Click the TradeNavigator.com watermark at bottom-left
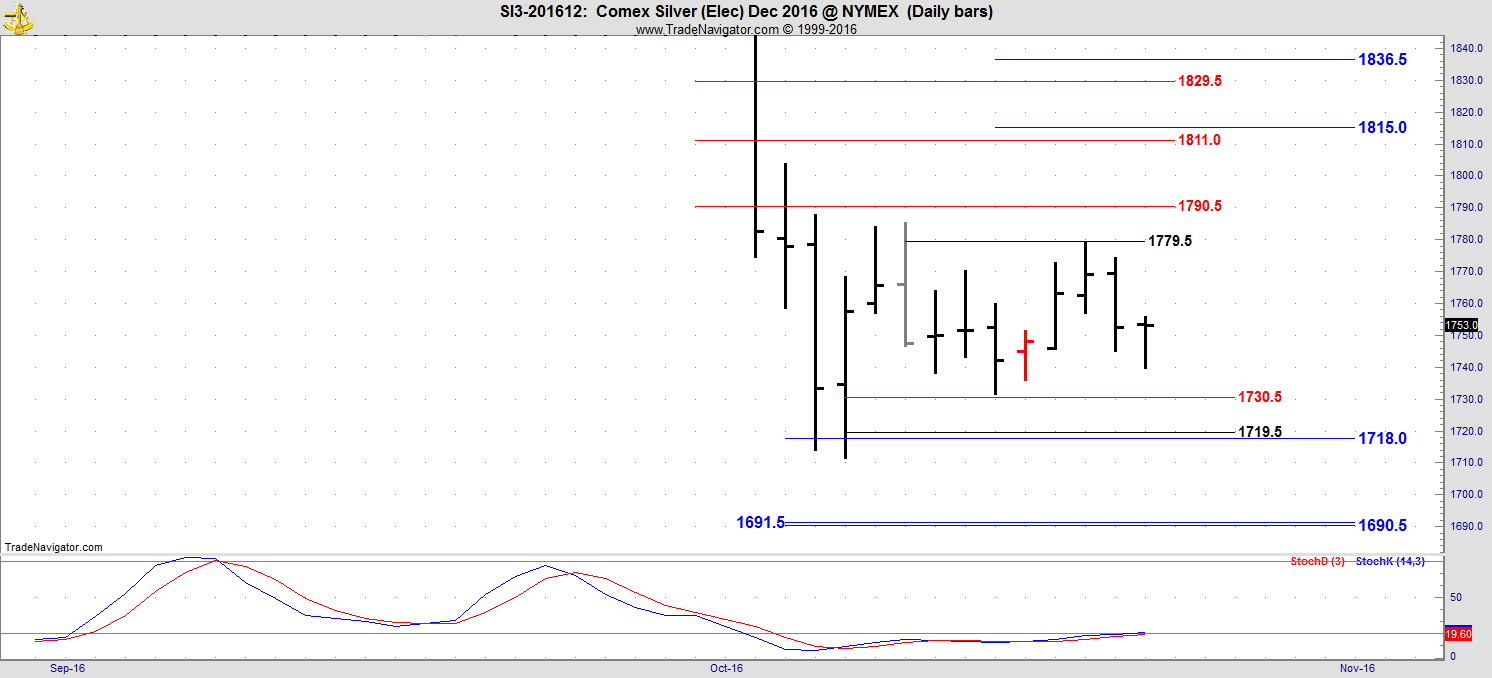 [54, 547]
